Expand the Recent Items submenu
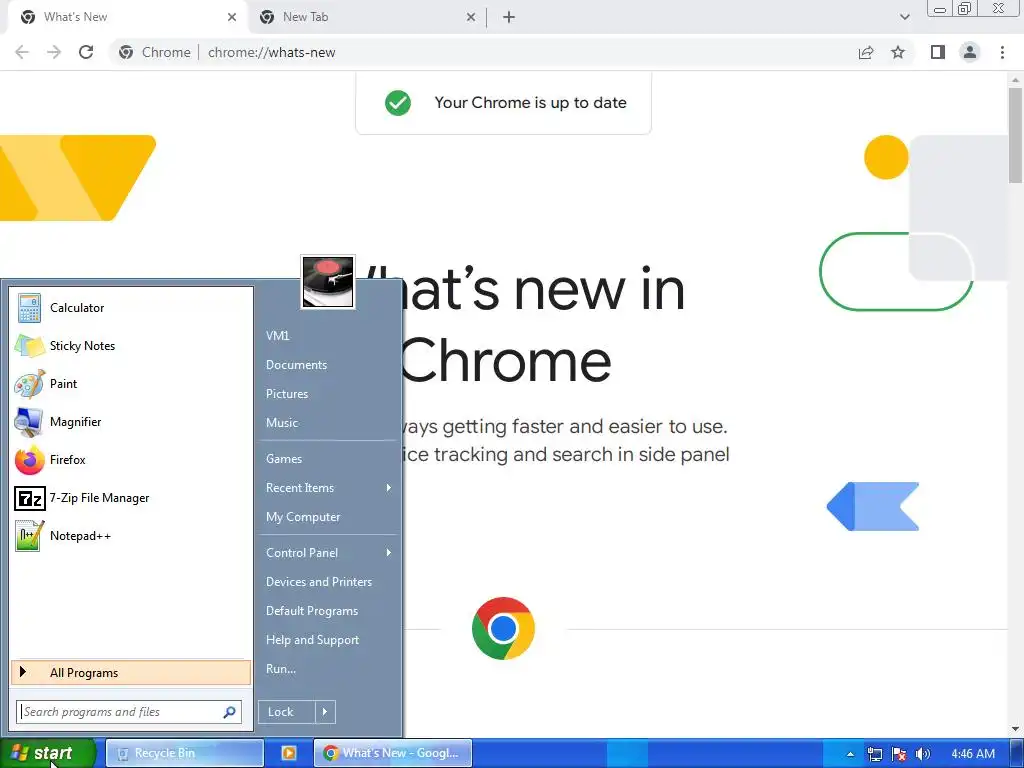 (x=328, y=488)
